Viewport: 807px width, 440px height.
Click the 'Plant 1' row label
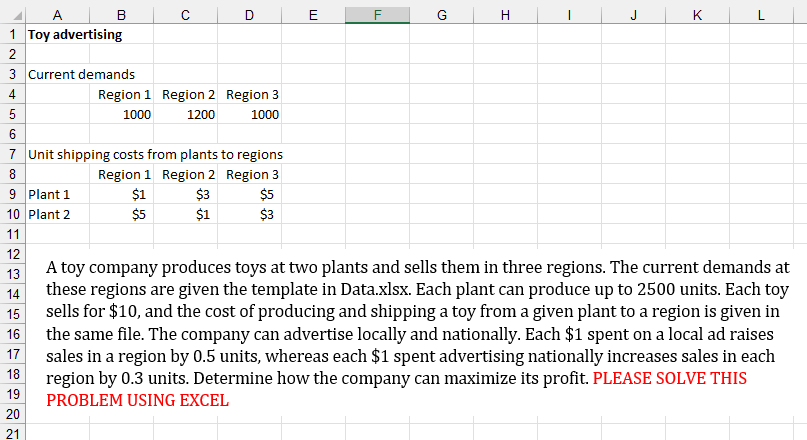click(x=48, y=195)
